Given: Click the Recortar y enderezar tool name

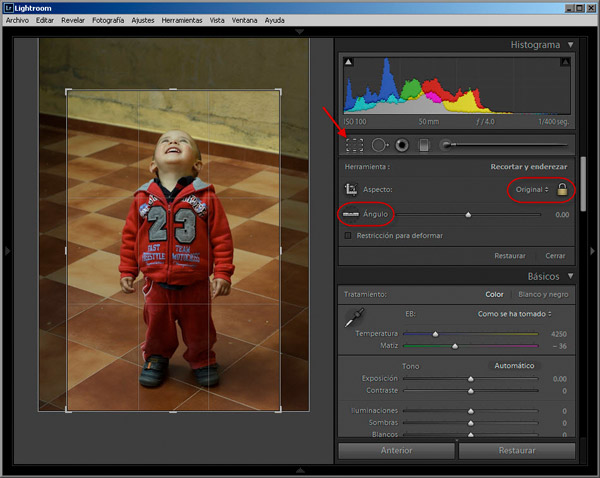Looking at the screenshot, I should [x=529, y=167].
